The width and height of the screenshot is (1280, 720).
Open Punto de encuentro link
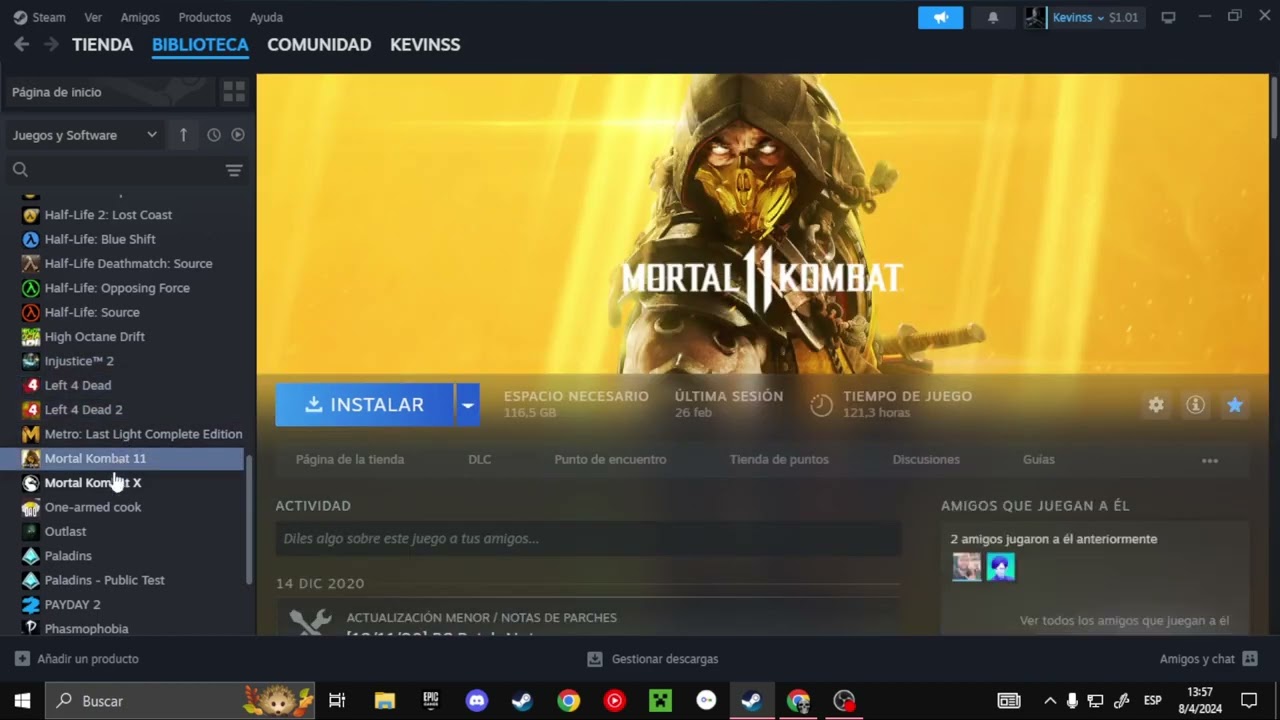[610, 460]
